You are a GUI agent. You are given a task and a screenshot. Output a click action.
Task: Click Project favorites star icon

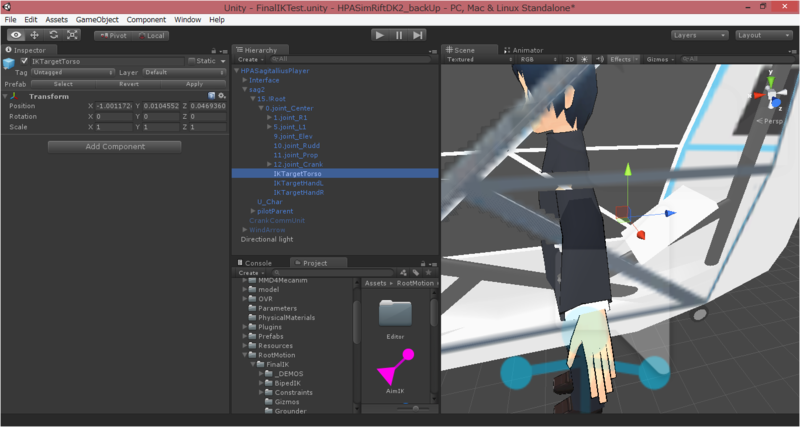click(429, 272)
